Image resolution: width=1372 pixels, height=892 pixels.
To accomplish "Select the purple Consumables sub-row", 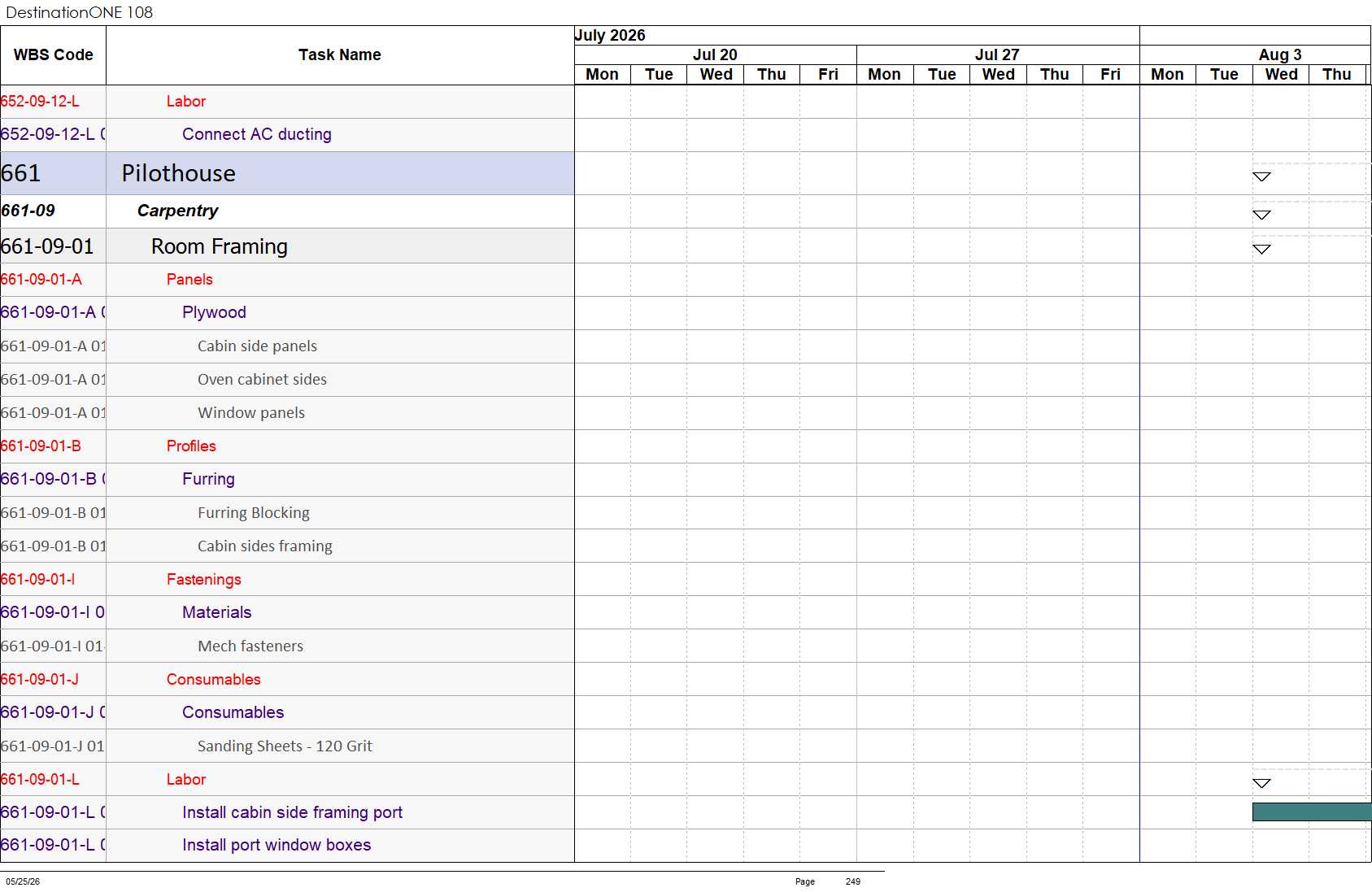I will point(287,713).
